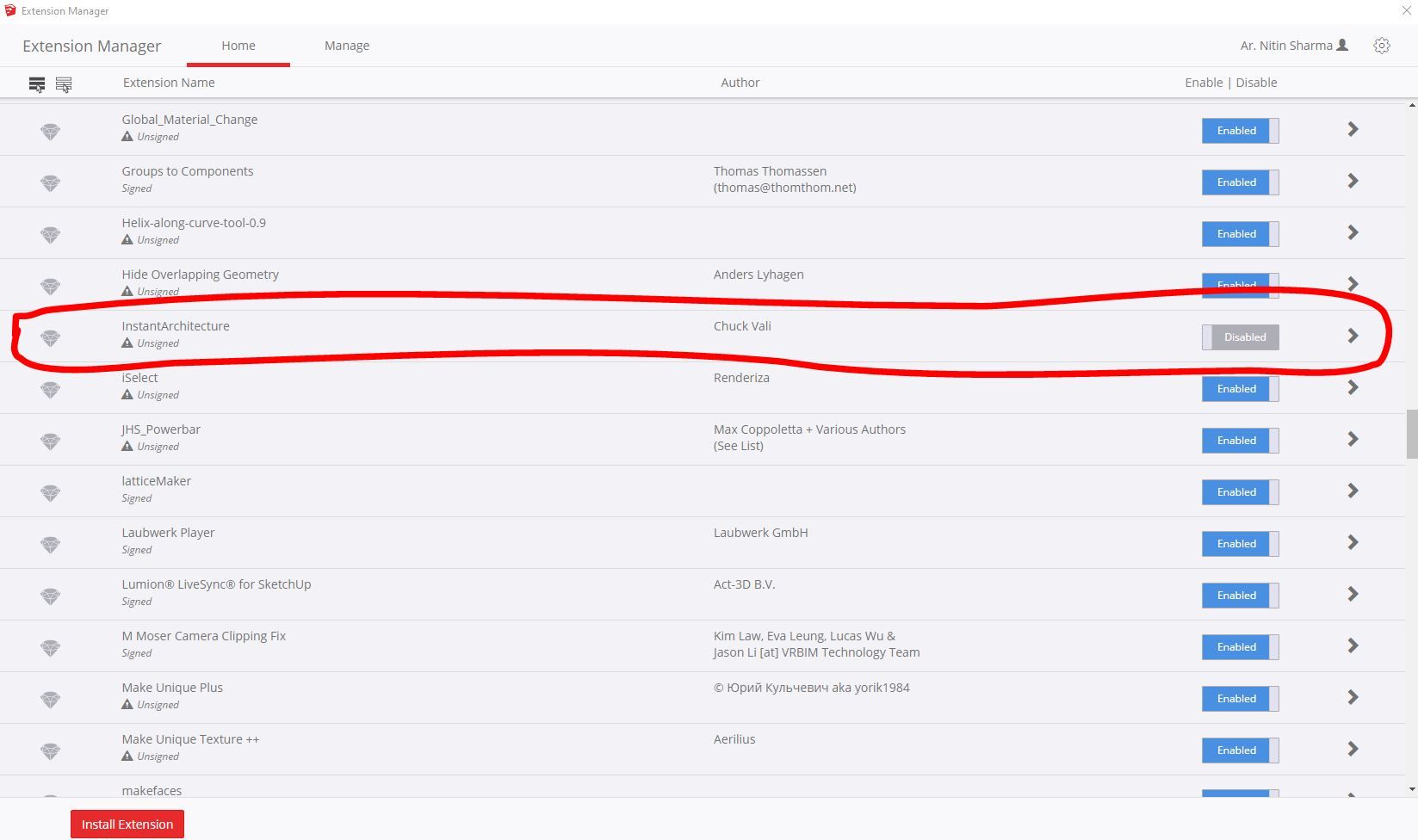The width and height of the screenshot is (1418, 840).
Task: Toggle off Lumion LiveSync for SketchUp
Action: tap(1240, 596)
